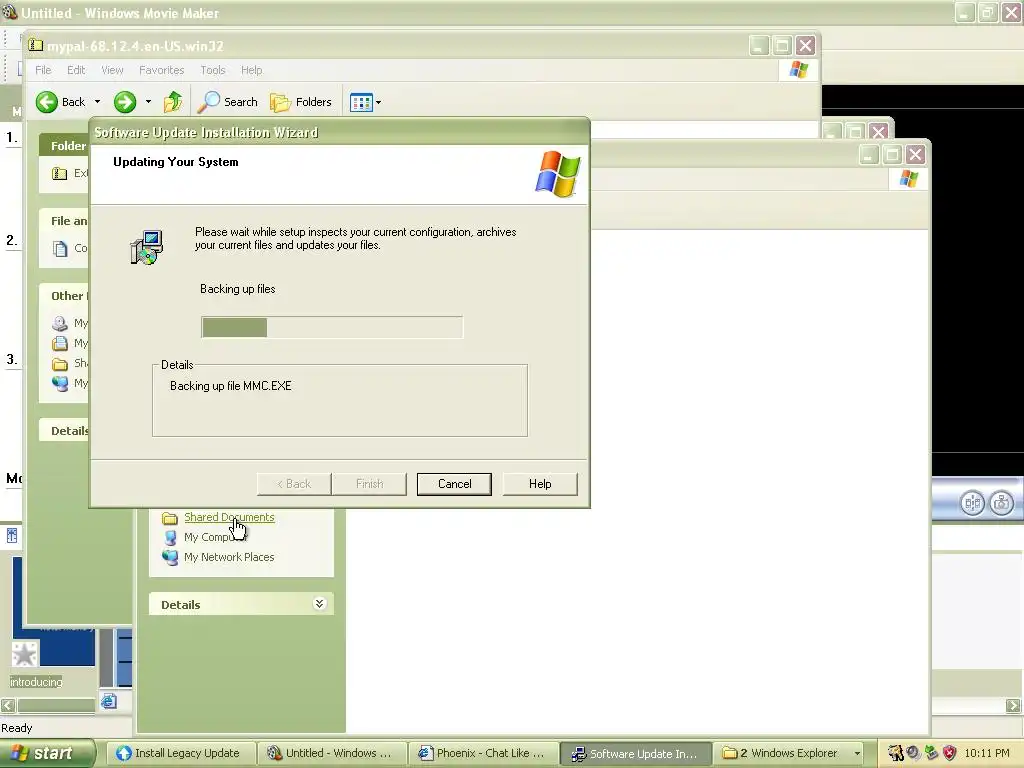Click the wizard setup computer icon
The width and height of the screenshot is (1024, 768).
pyautogui.click(x=146, y=248)
